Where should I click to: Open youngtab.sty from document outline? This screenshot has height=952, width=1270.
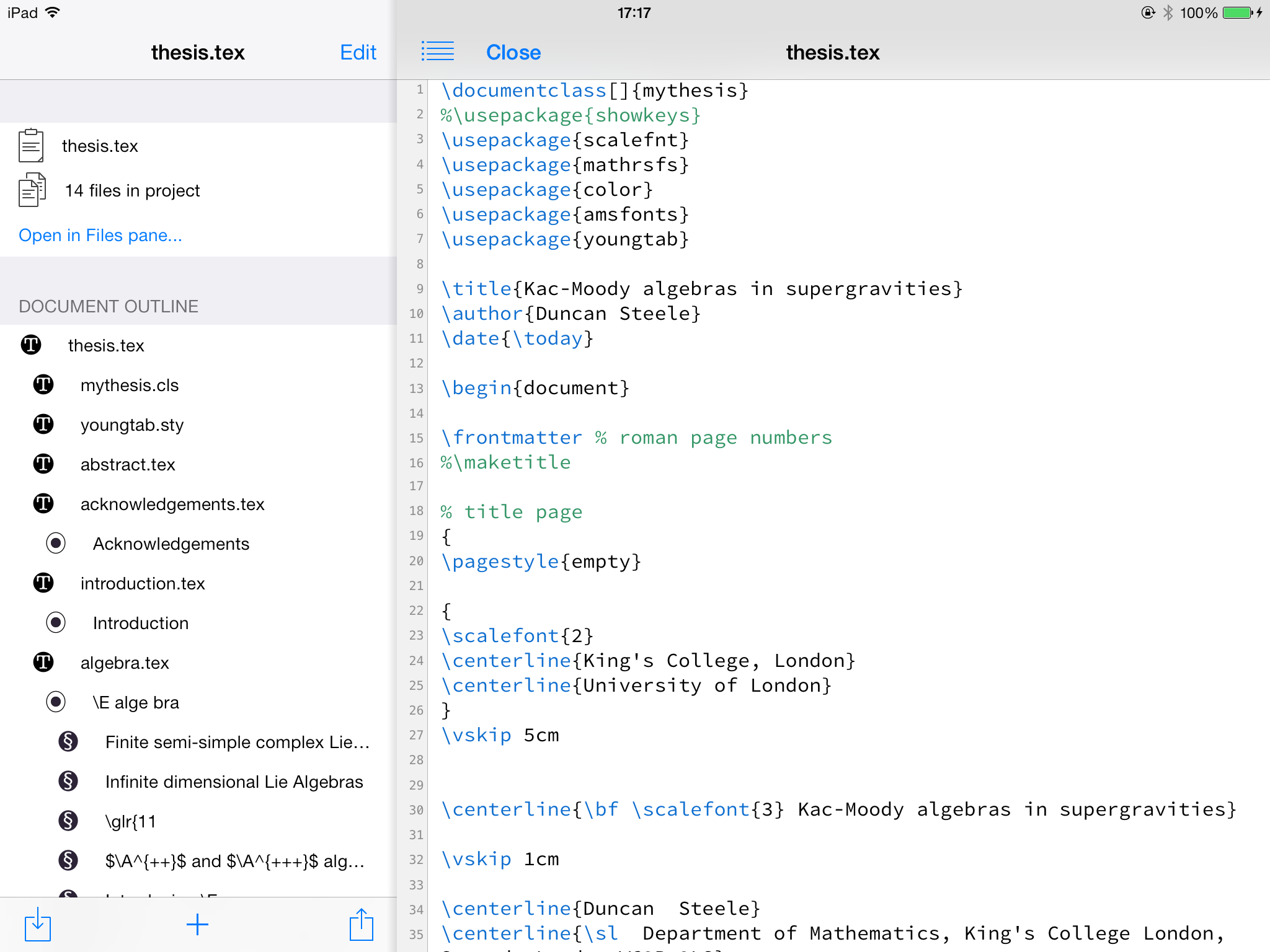point(132,425)
